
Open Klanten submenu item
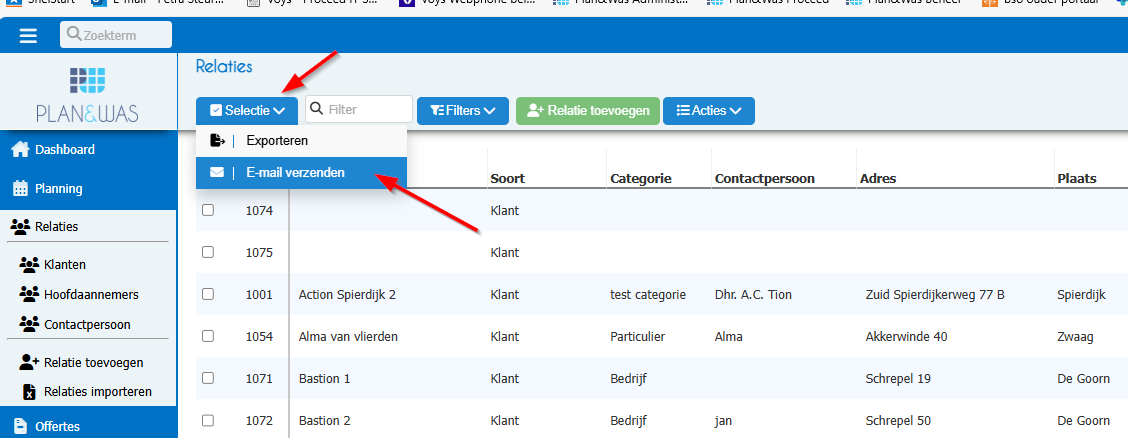65,265
